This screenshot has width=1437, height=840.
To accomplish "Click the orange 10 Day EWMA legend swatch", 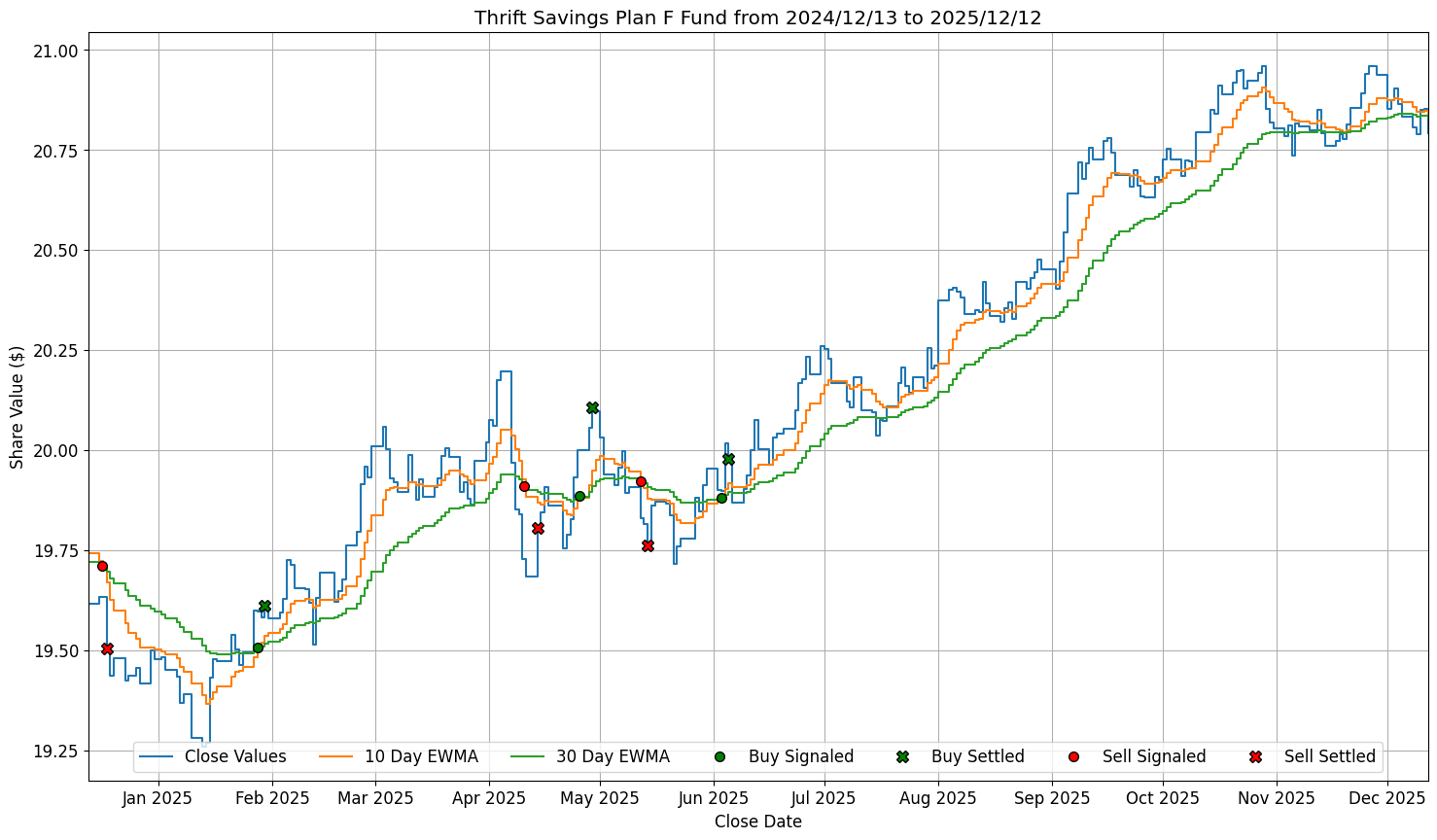I will [336, 756].
